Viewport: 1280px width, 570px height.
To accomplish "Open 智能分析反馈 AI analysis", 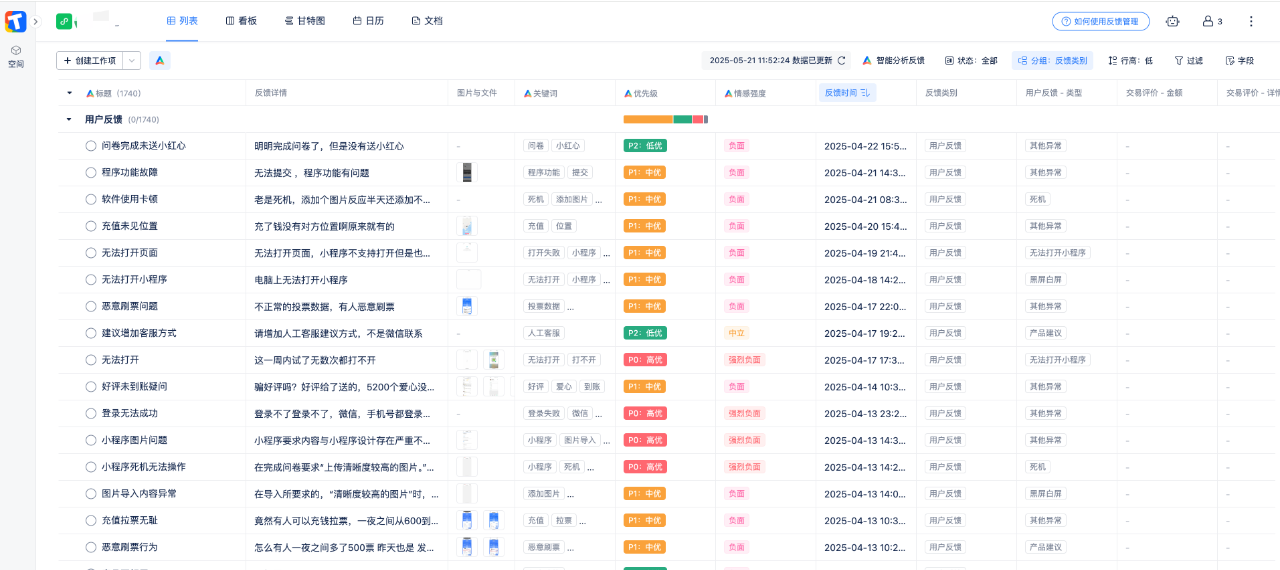I will tap(893, 61).
